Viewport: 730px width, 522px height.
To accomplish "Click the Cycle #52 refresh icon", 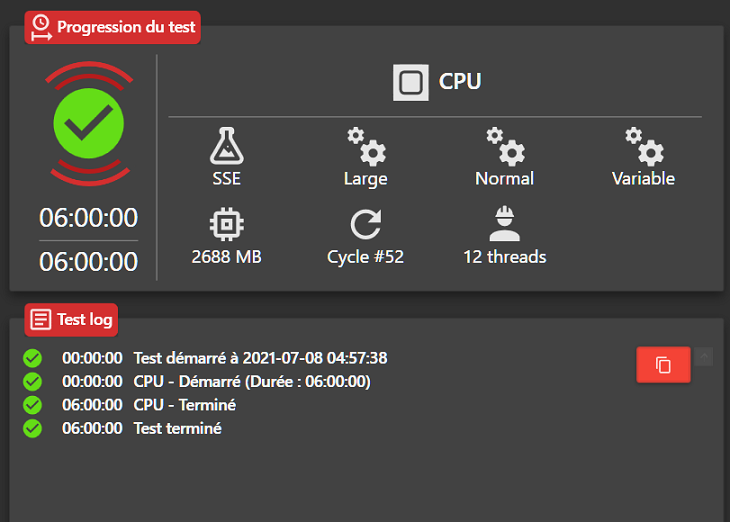I will click(366, 224).
